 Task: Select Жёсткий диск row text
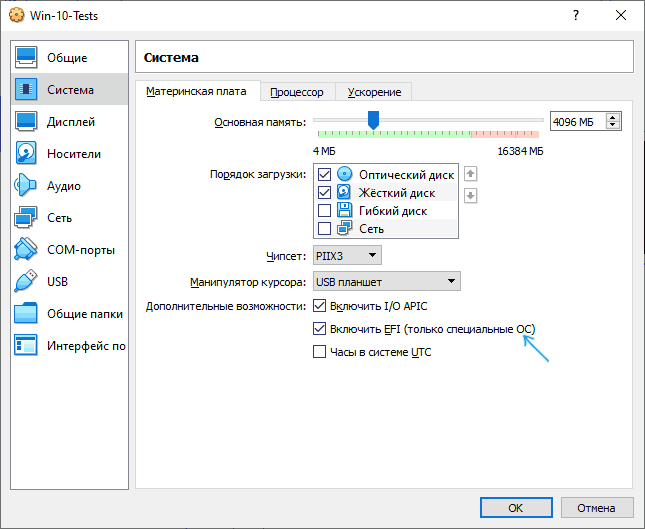coord(397,193)
